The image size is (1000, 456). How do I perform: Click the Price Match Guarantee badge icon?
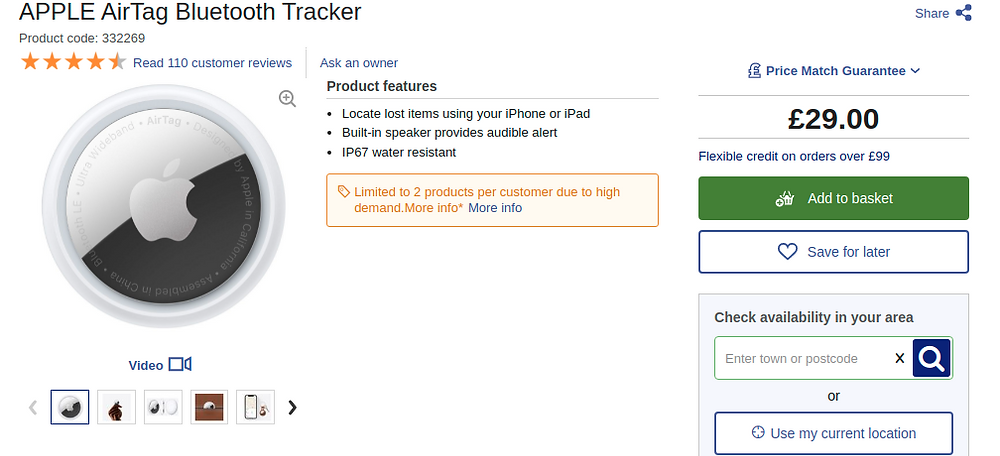click(x=754, y=71)
